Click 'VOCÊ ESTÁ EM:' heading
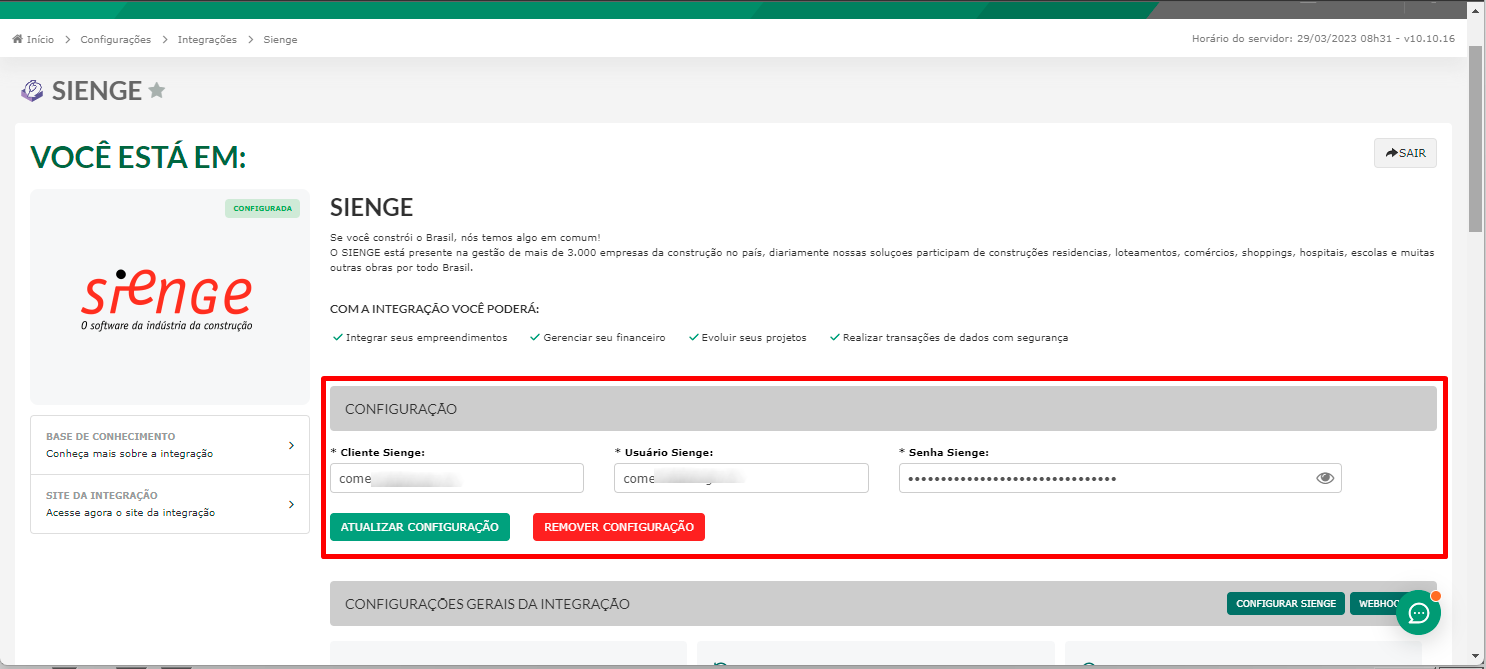Viewport: 1486px width, 669px height. click(138, 157)
